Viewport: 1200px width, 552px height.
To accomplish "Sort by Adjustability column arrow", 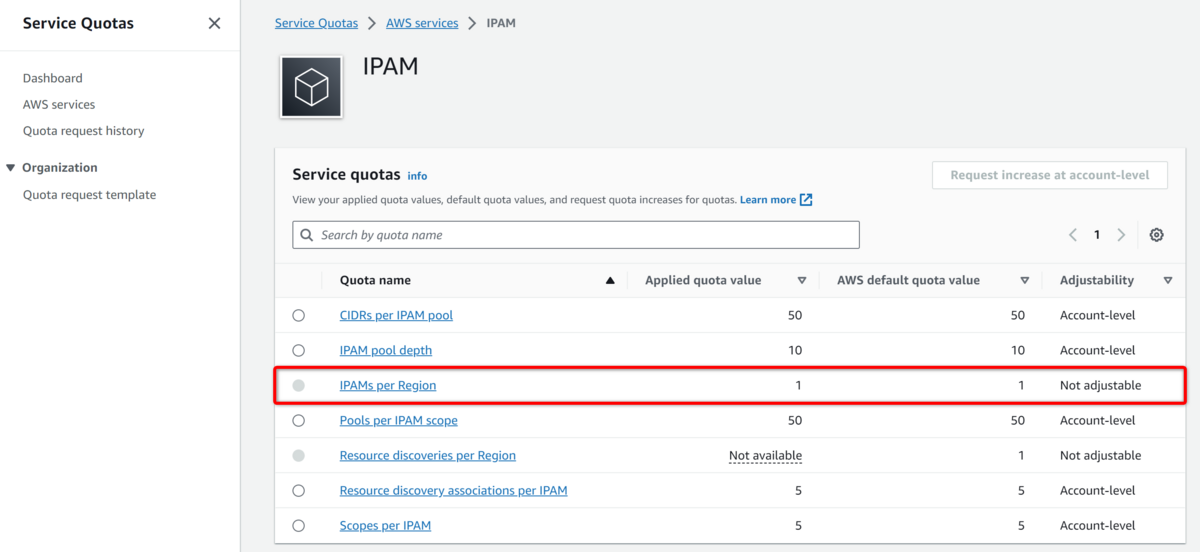I will [x=1168, y=281].
